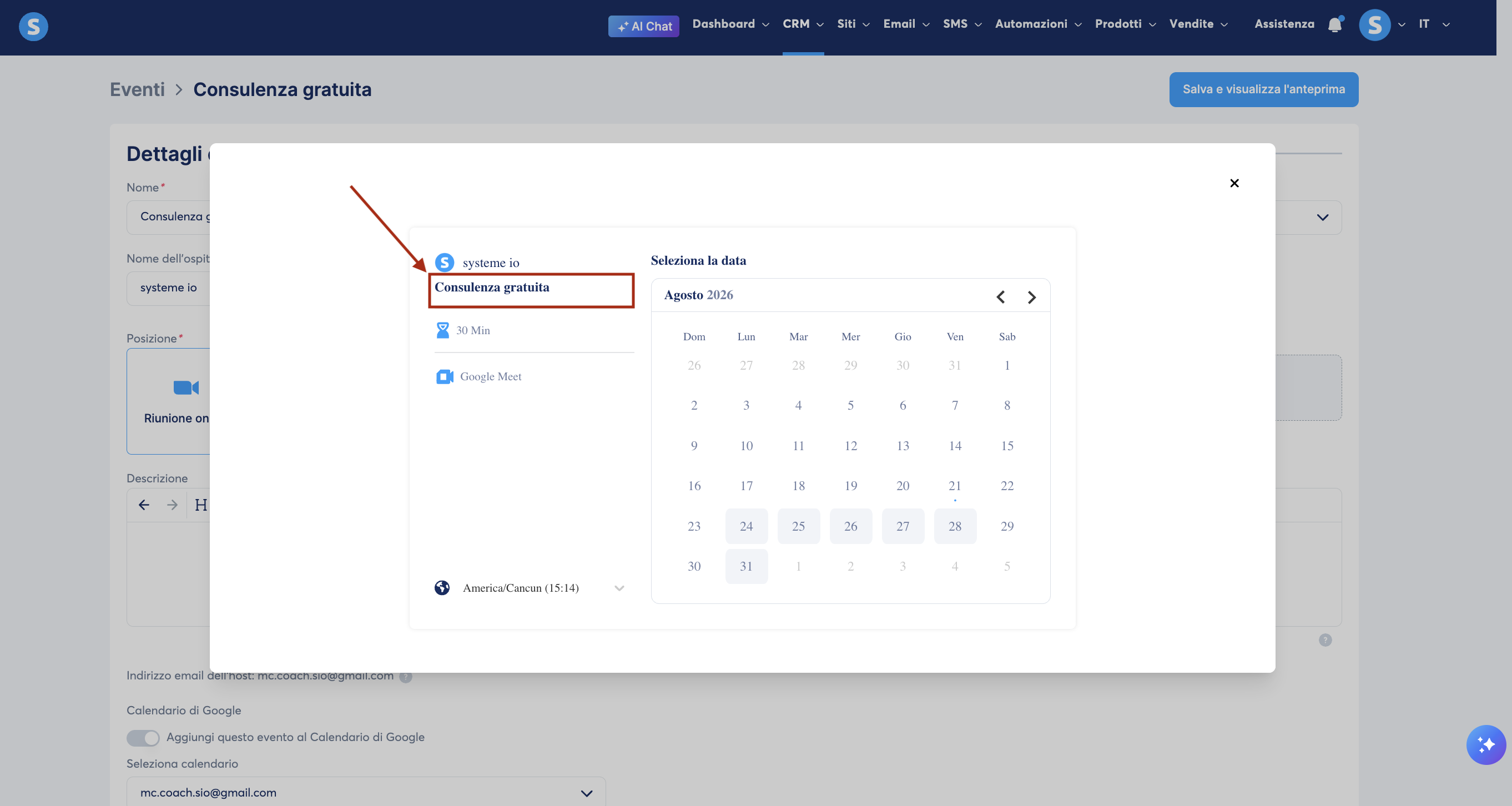Expand the dropdown chevron at right of form
1512x806 pixels.
1322,217
